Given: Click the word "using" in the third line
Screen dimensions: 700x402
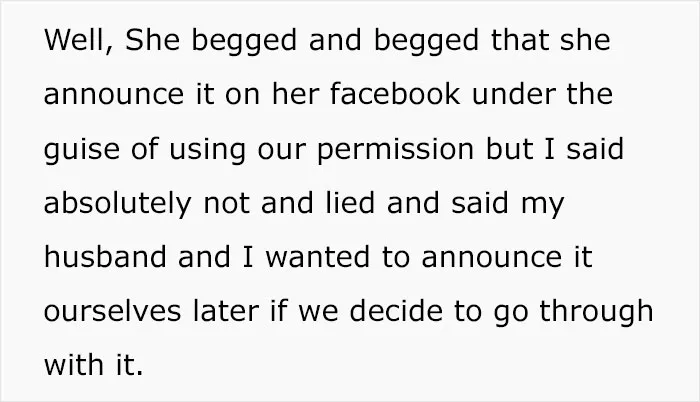Looking at the screenshot, I should click(208, 151).
